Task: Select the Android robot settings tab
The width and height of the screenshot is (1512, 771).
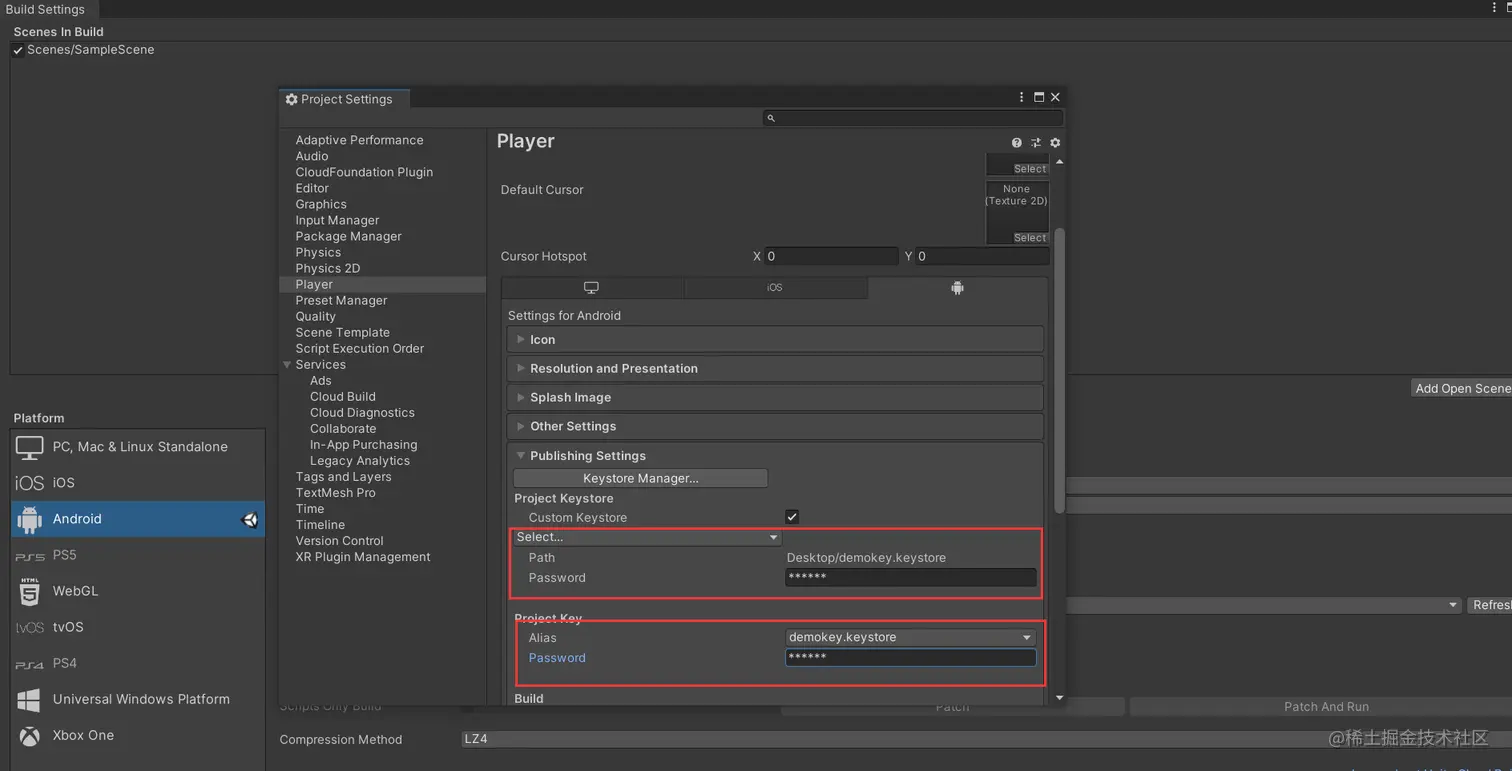Action: pyautogui.click(x=957, y=288)
